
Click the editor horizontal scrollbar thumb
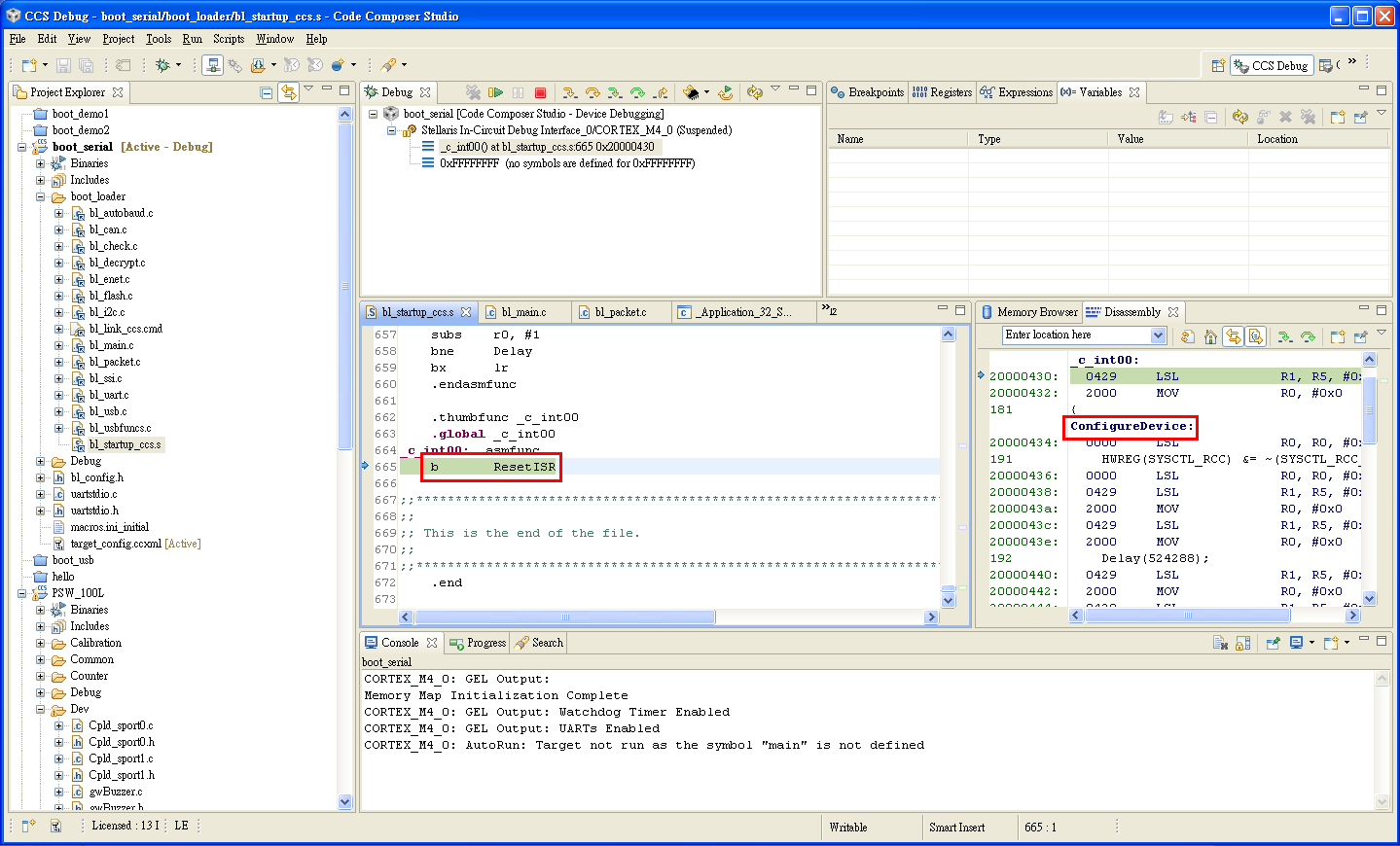pyautogui.click(x=564, y=617)
